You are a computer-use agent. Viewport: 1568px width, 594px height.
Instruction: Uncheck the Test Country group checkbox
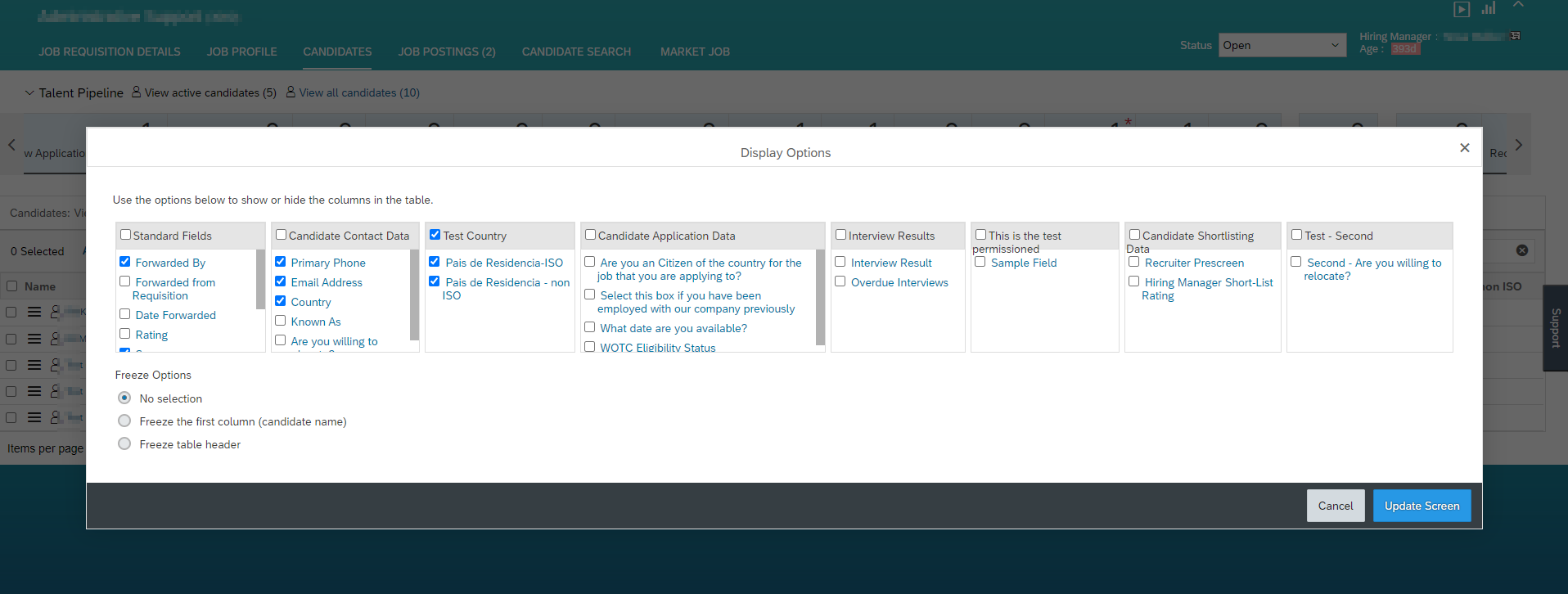pos(435,235)
